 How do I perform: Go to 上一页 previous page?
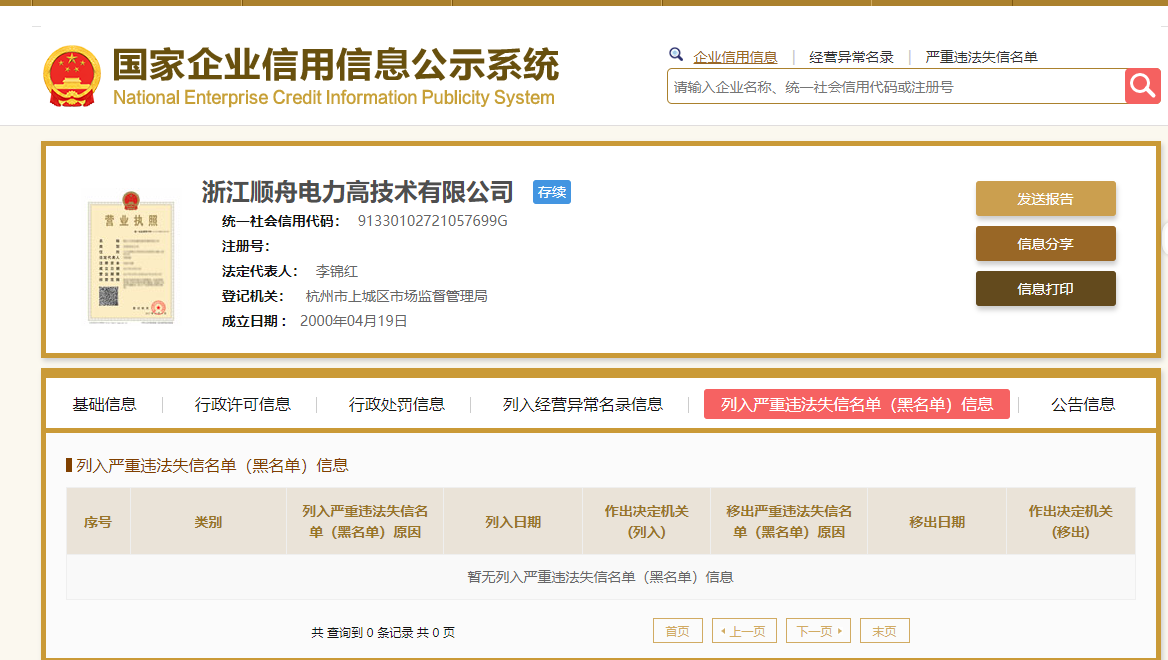coord(744,631)
